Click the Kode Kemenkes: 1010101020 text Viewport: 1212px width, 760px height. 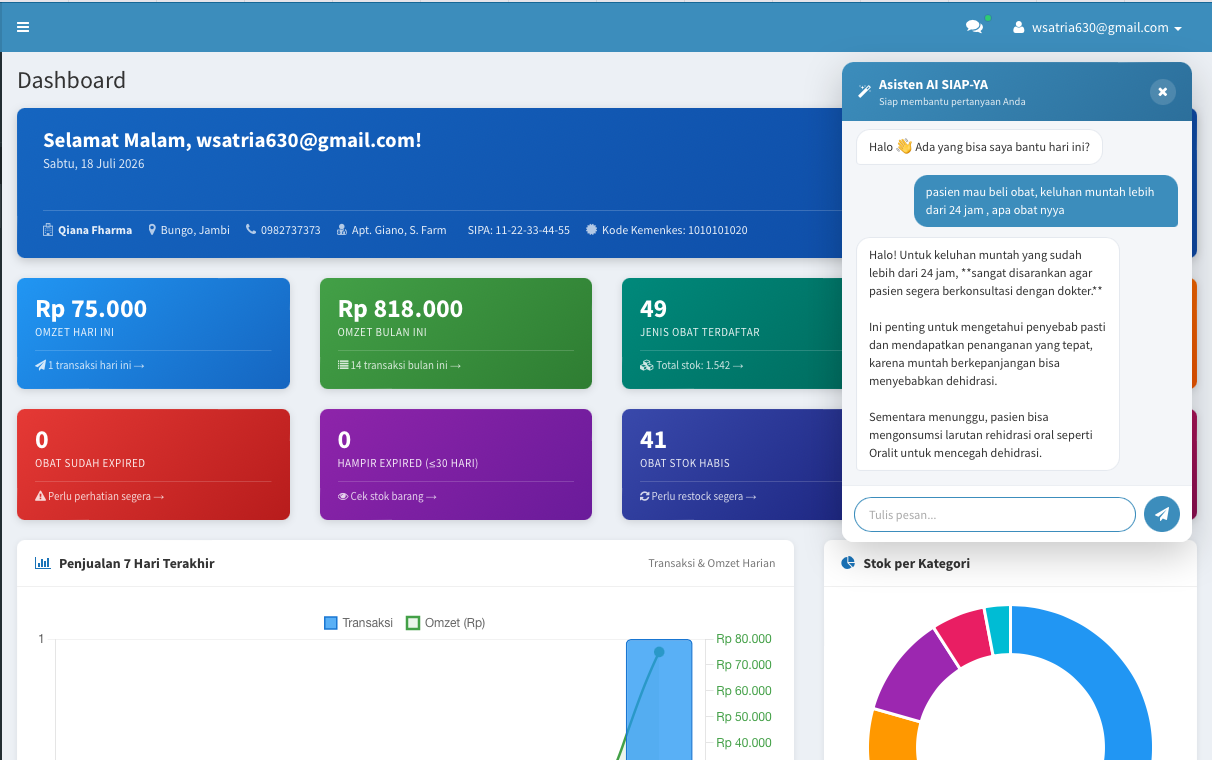[x=674, y=230]
